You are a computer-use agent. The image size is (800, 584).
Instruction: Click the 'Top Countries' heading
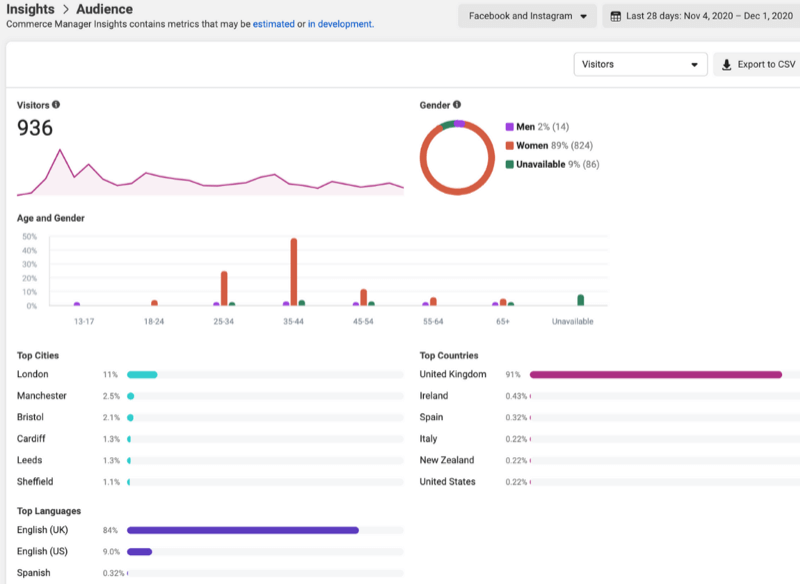coord(449,356)
